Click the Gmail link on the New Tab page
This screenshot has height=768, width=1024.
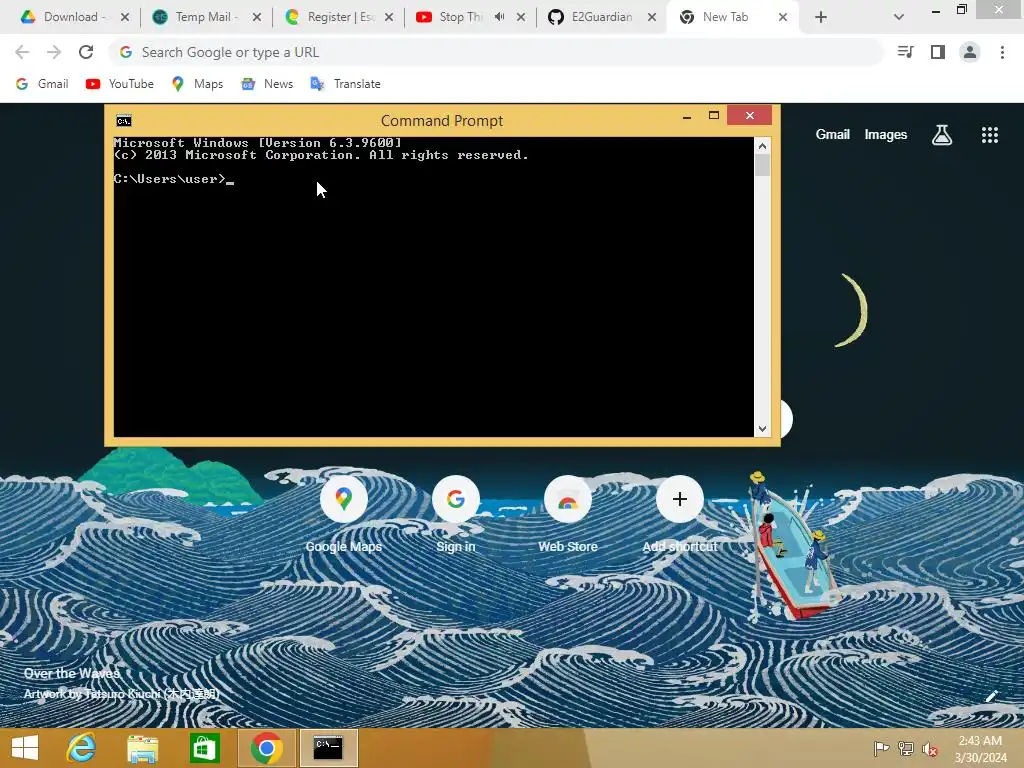[832, 135]
